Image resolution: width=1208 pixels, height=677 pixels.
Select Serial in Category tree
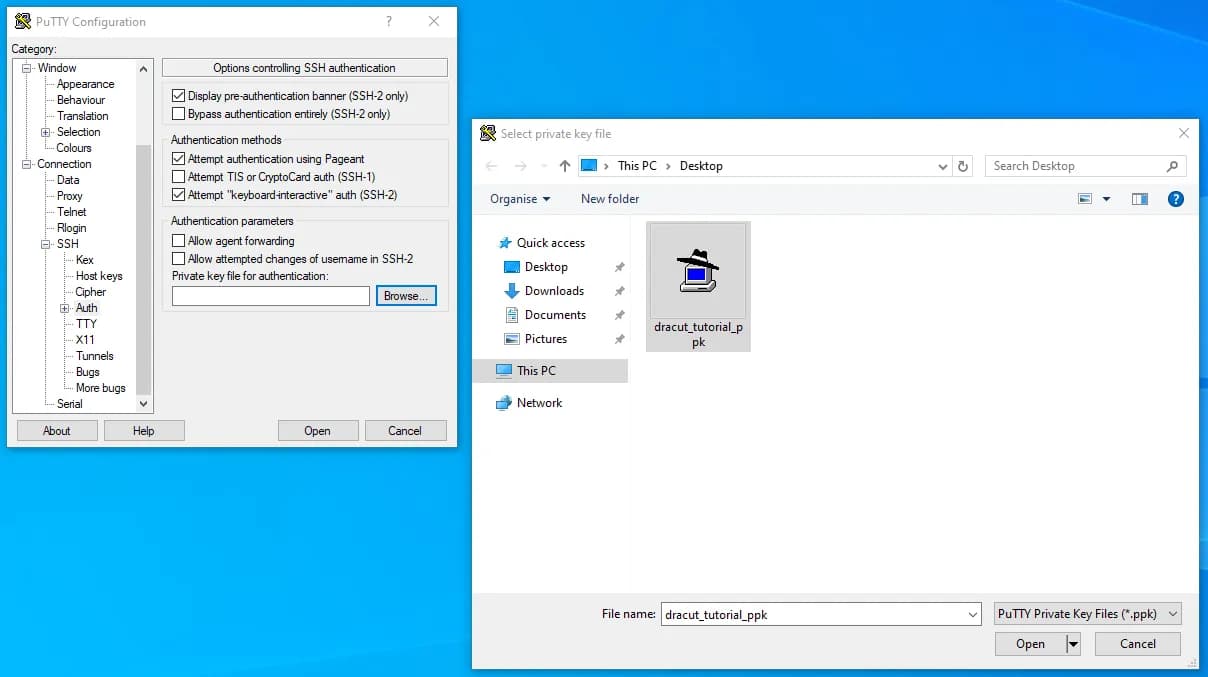[x=70, y=404]
